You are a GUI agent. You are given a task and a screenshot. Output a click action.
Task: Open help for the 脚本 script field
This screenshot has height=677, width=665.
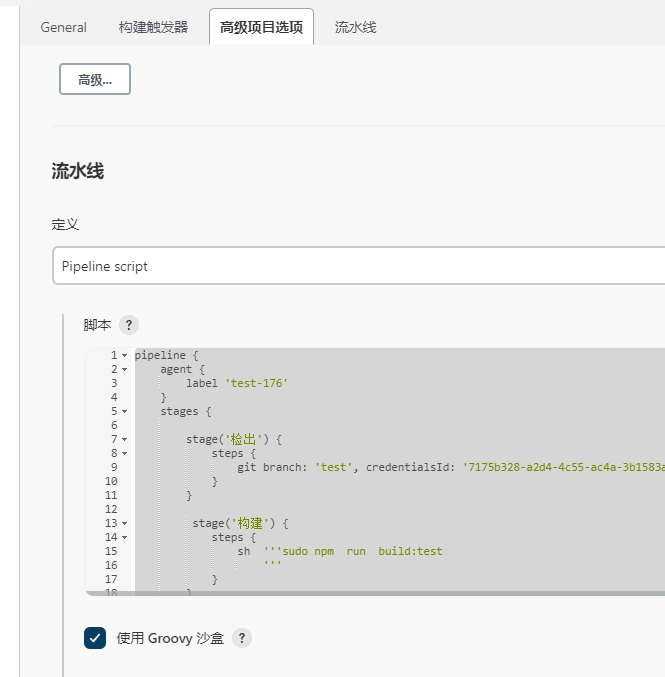(129, 325)
